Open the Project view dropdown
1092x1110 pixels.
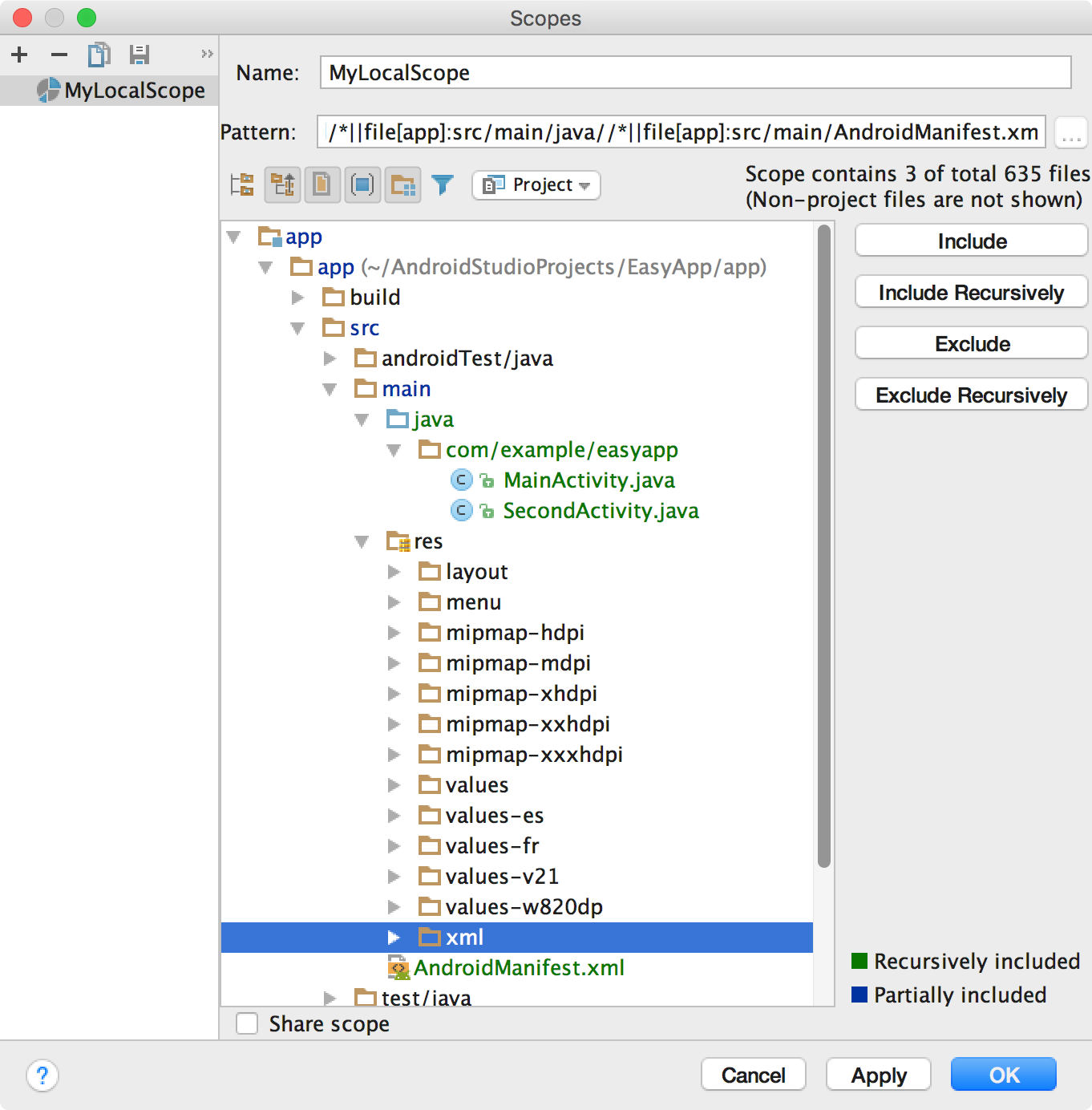(x=535, y=185)
